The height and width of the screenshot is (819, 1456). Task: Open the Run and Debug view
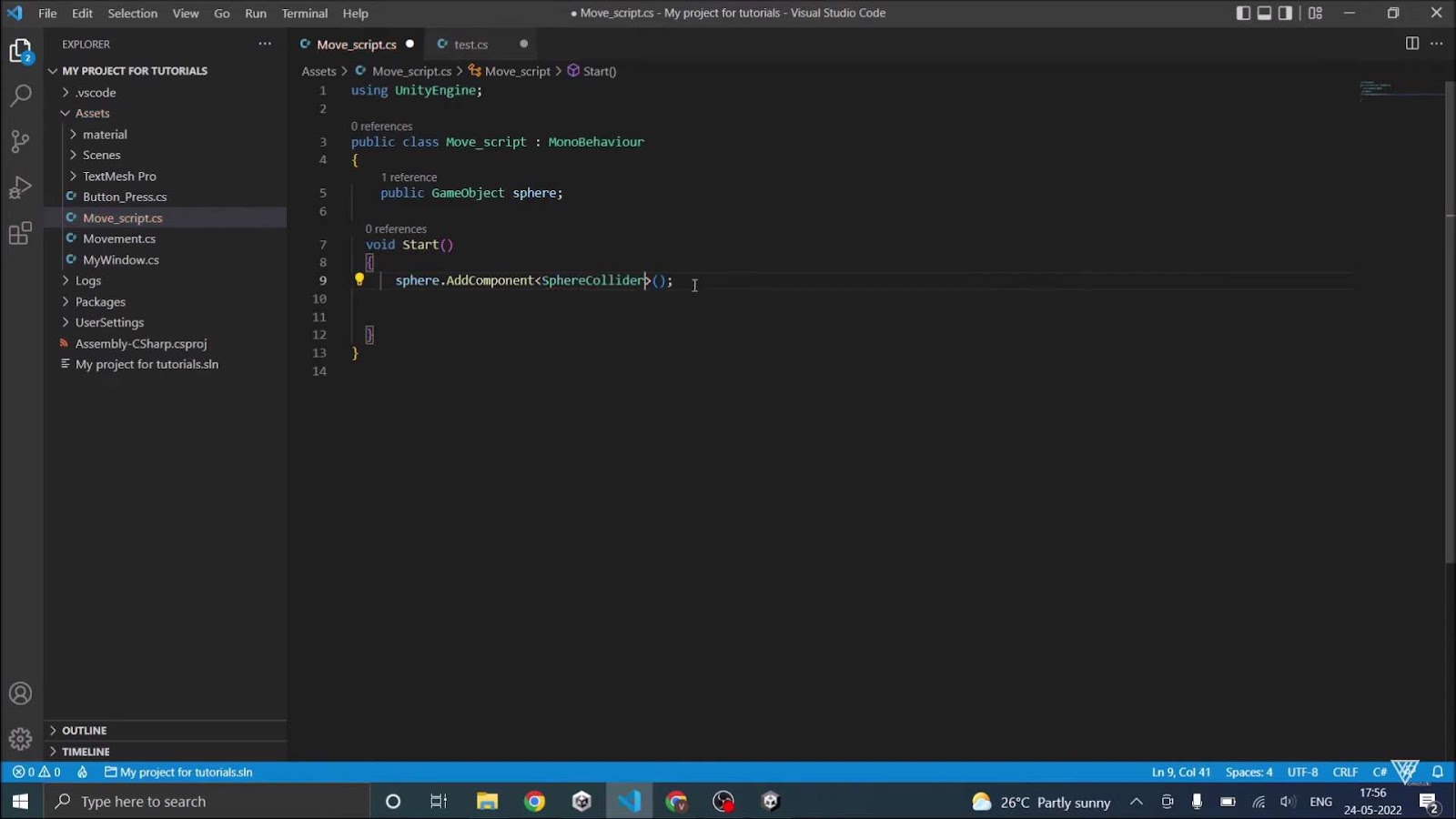click(20, 187)
